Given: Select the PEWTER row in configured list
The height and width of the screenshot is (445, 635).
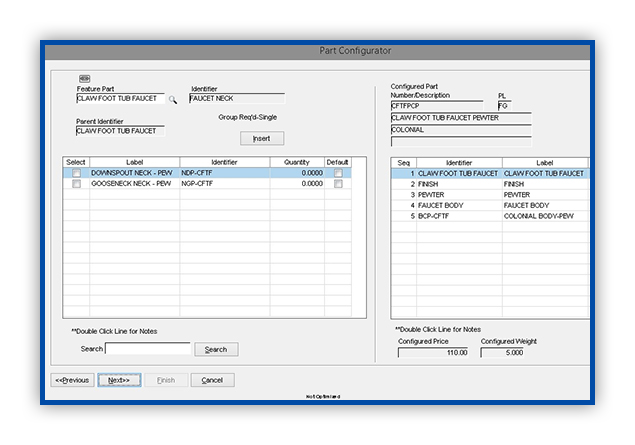Looking at the screenshot, I should (490, 195).
